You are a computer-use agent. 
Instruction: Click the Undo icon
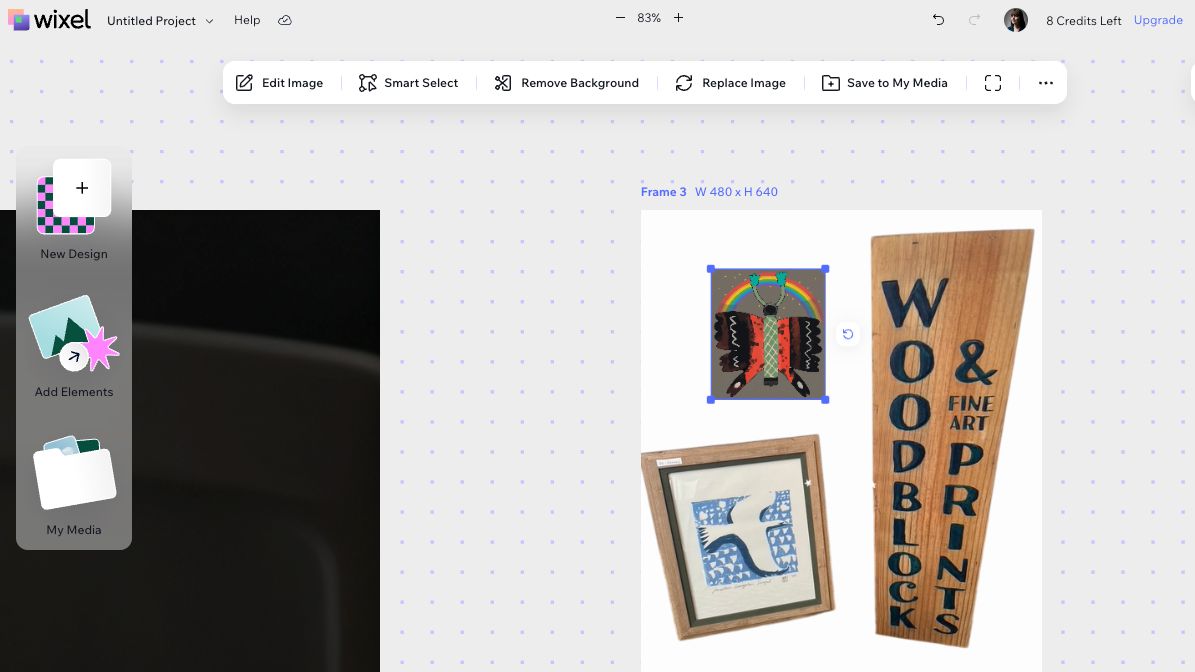coord(938,20)
